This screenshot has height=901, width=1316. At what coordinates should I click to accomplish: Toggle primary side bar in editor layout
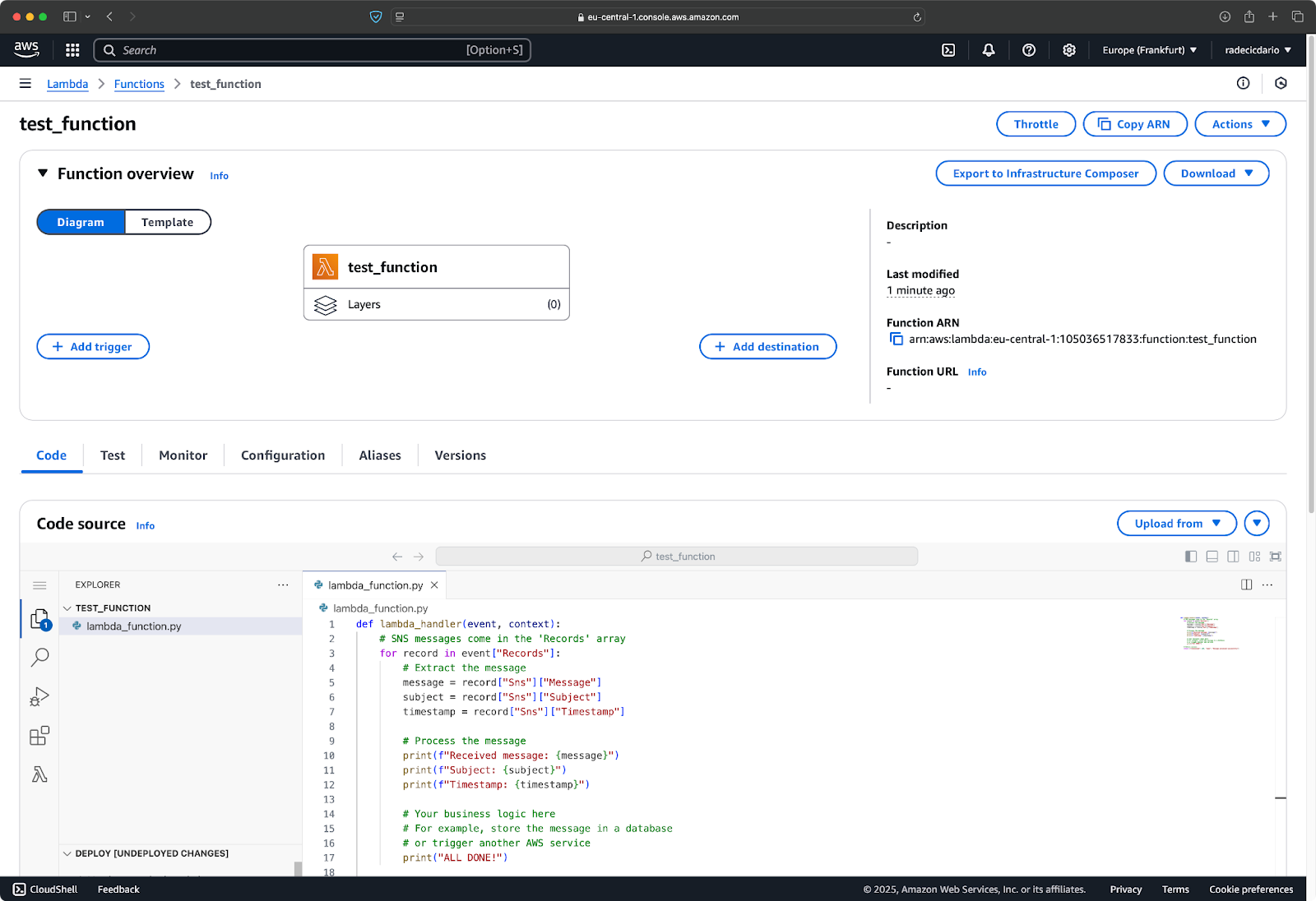click(x=1190, y=557)
